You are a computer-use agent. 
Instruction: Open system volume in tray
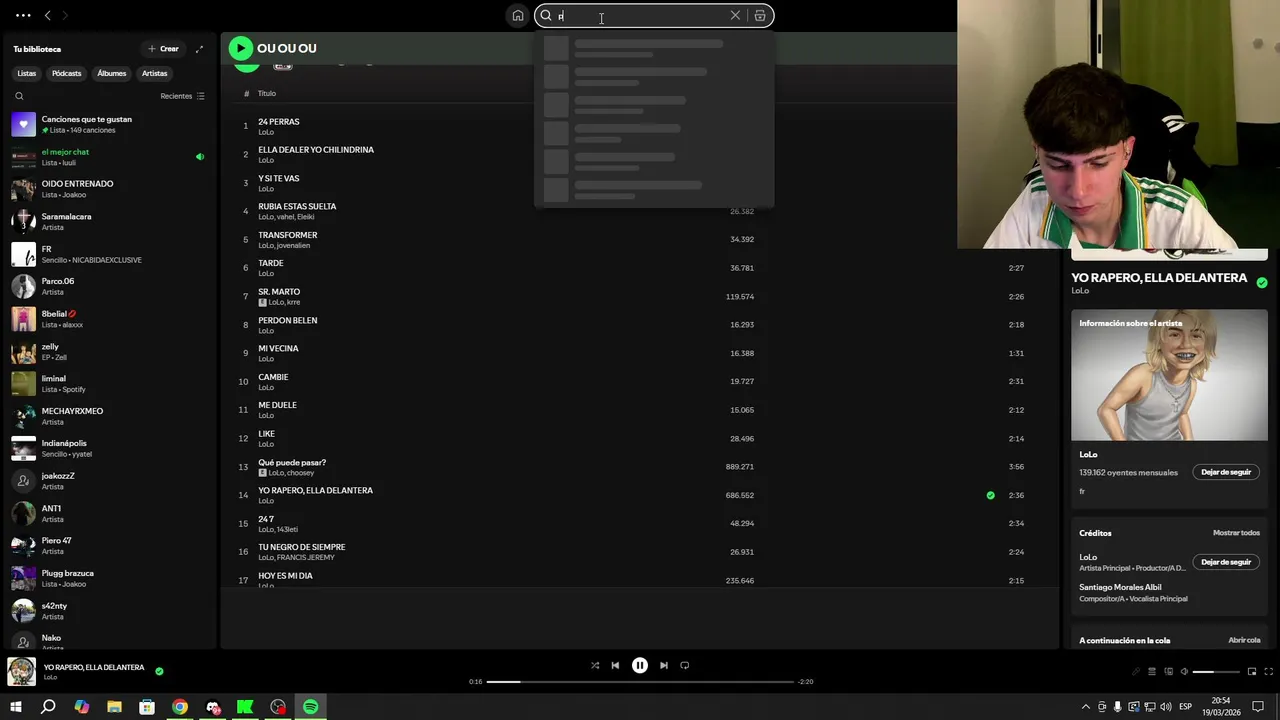click(1166, 707)
